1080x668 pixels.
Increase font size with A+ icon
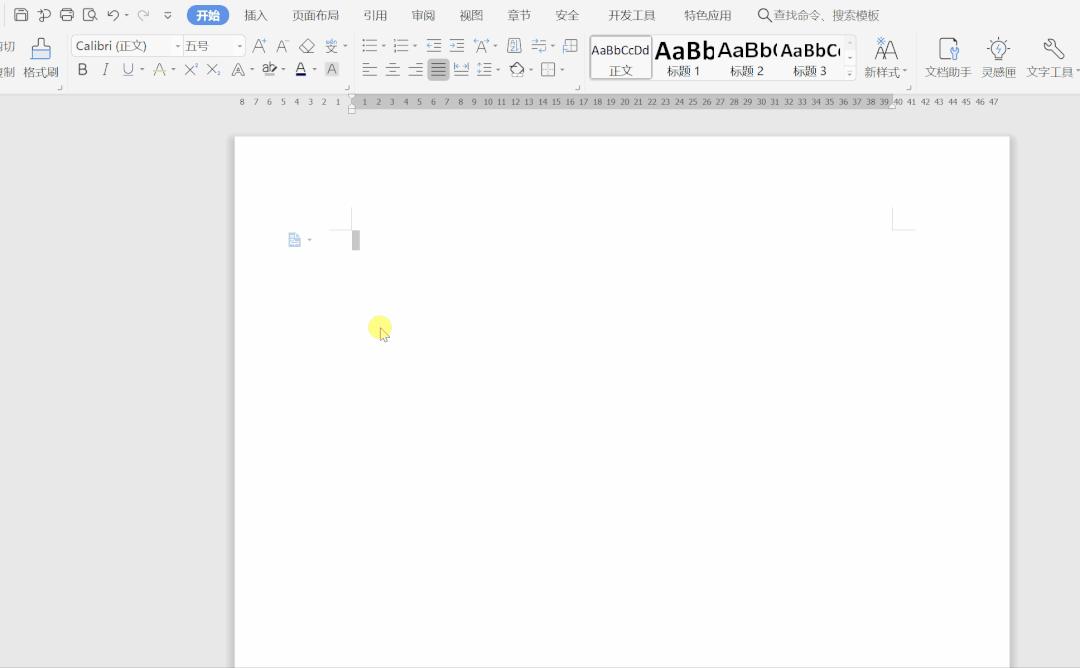tap(259, 46)
